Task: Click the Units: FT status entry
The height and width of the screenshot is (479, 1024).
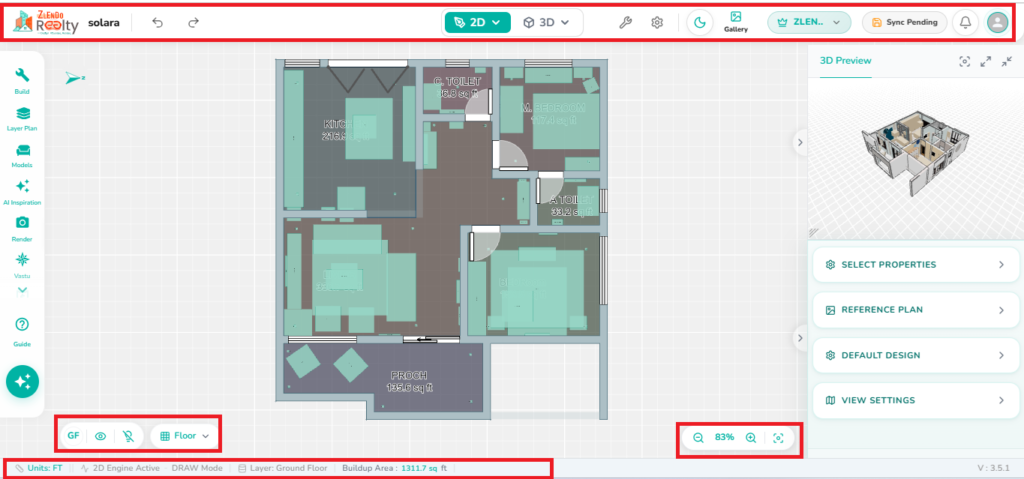Action: (39, 468)
